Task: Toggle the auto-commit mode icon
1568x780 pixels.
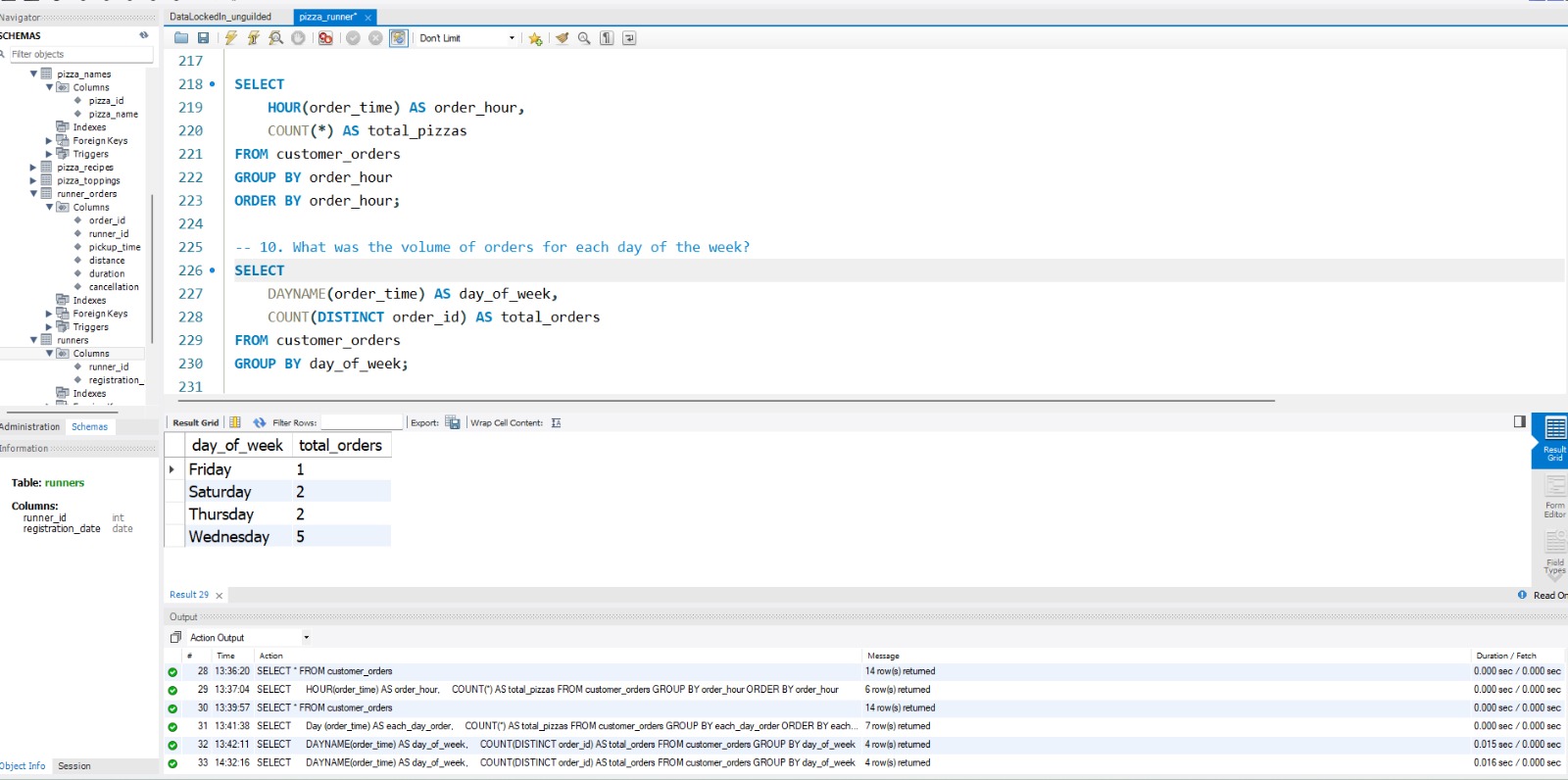Action: coord(398,38)
